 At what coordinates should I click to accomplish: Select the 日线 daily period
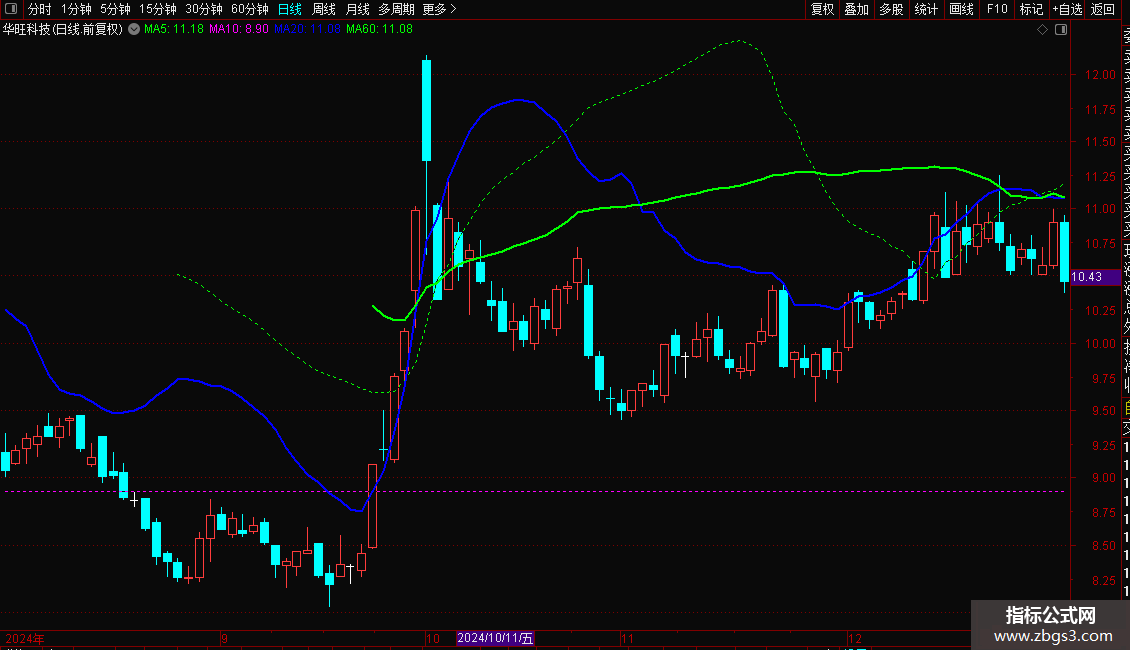290,9
